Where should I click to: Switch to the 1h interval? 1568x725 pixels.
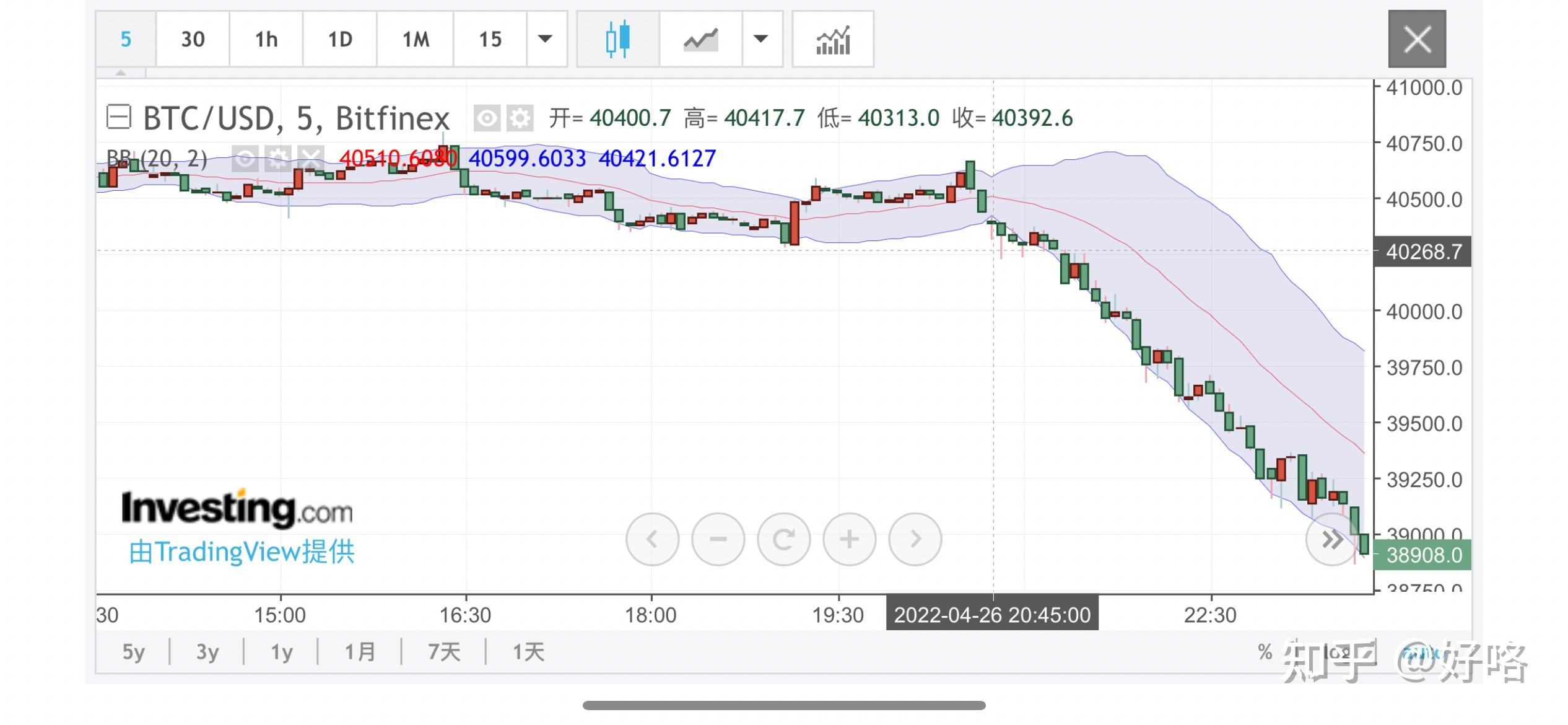266,39
